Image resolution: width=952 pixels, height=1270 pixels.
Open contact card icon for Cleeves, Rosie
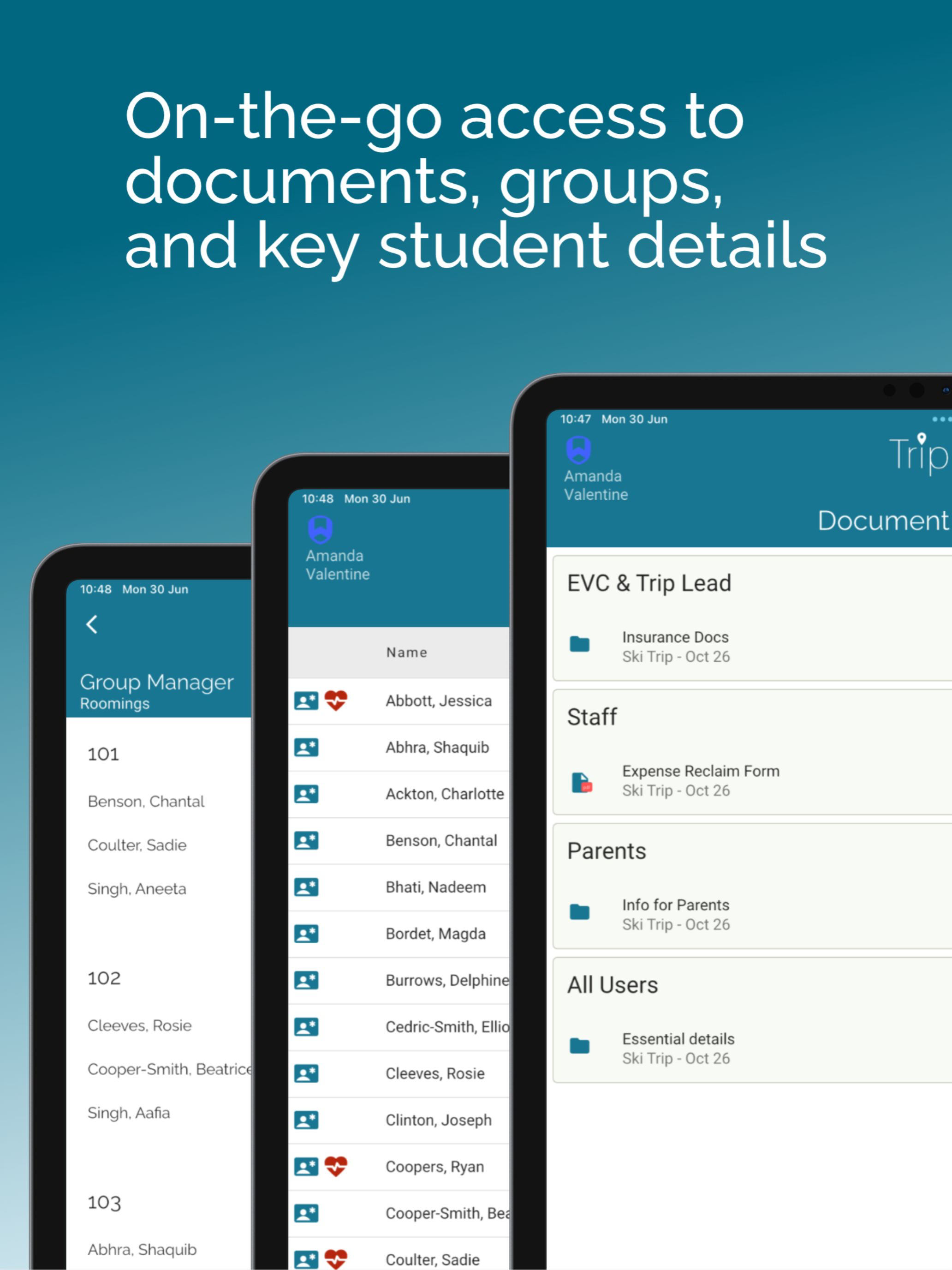coord(306,1074)
